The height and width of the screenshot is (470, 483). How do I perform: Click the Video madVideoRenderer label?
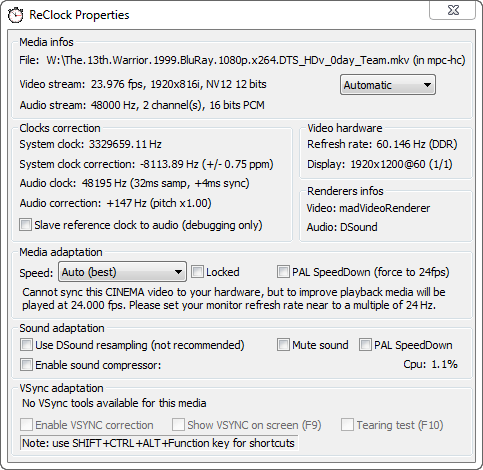coord(368,208)
